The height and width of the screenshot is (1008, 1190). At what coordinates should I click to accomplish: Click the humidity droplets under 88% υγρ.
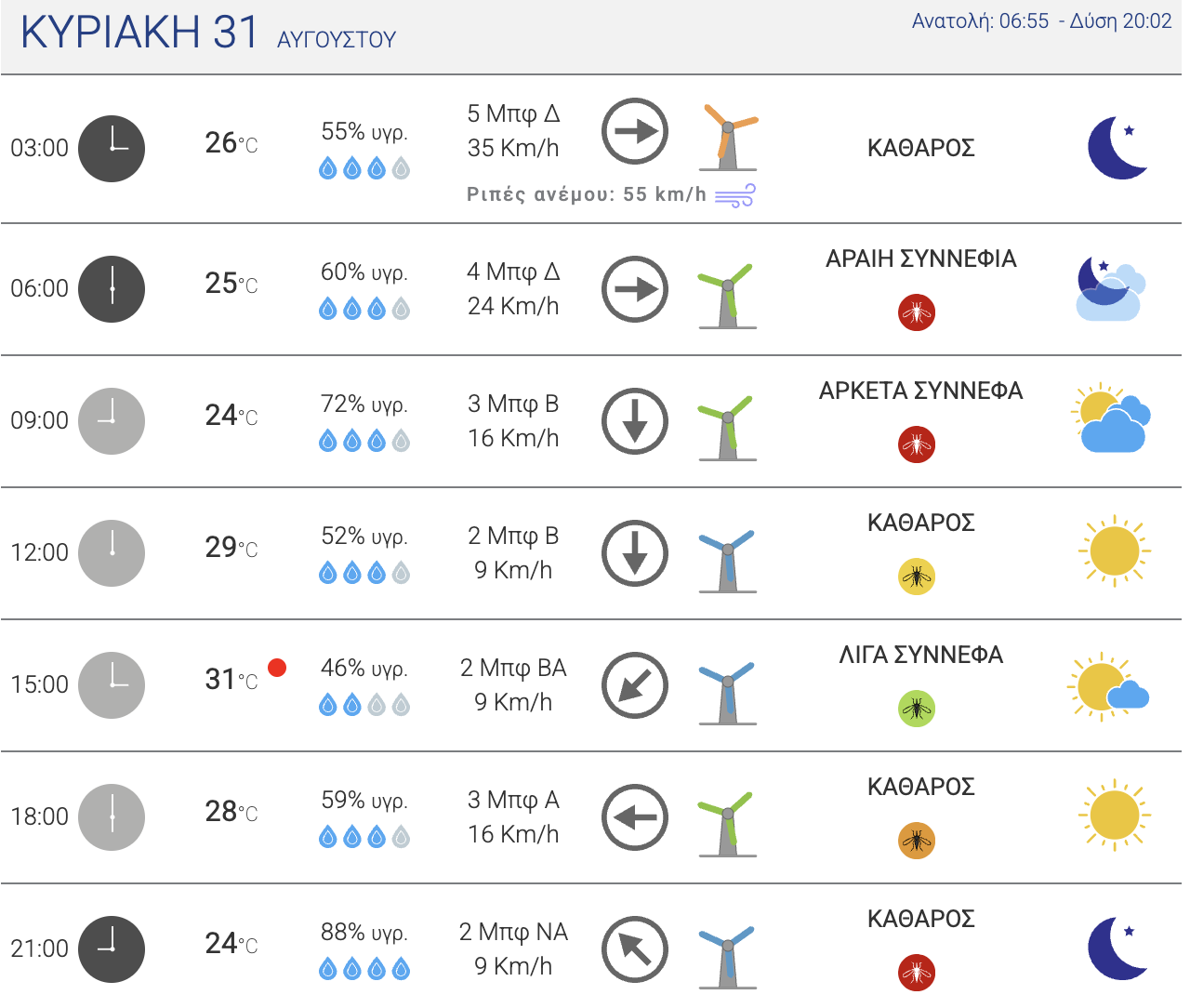tap(364, 970)
